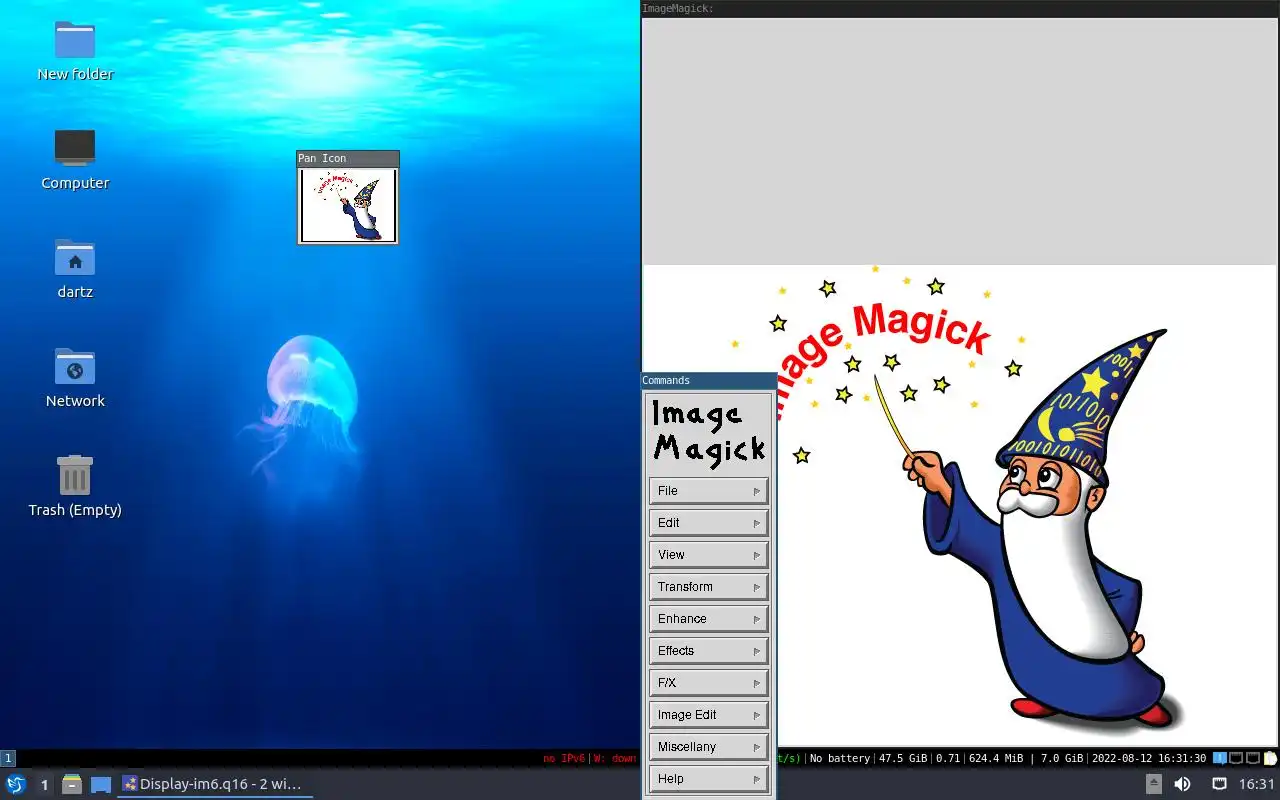Click the "2022-08-12 16:31:30" date status
Viewport: 1280px width, 800px height.
(1149, 758)
